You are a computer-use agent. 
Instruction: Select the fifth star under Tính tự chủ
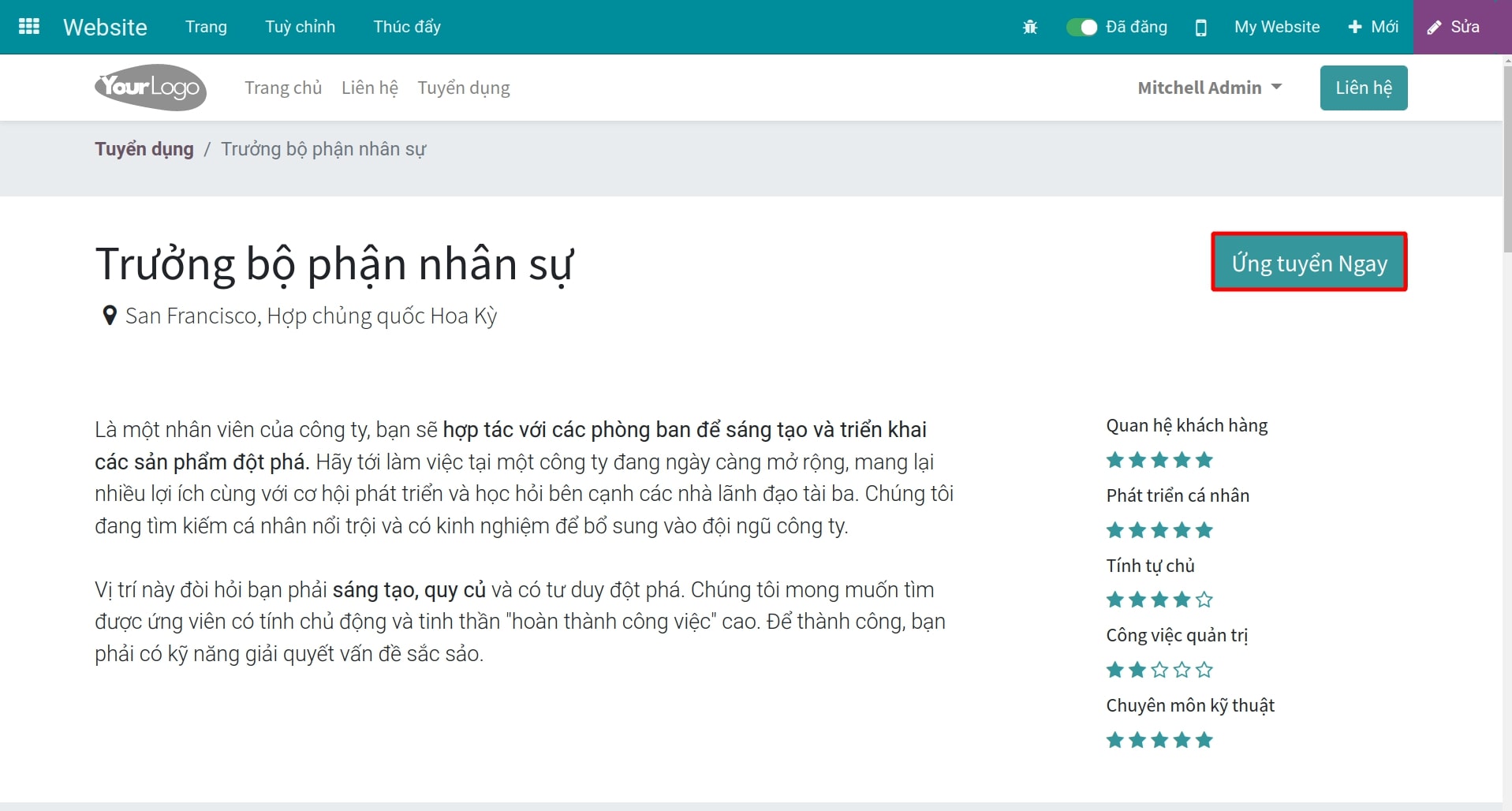pyautogui.click(x=1204, y=600)
